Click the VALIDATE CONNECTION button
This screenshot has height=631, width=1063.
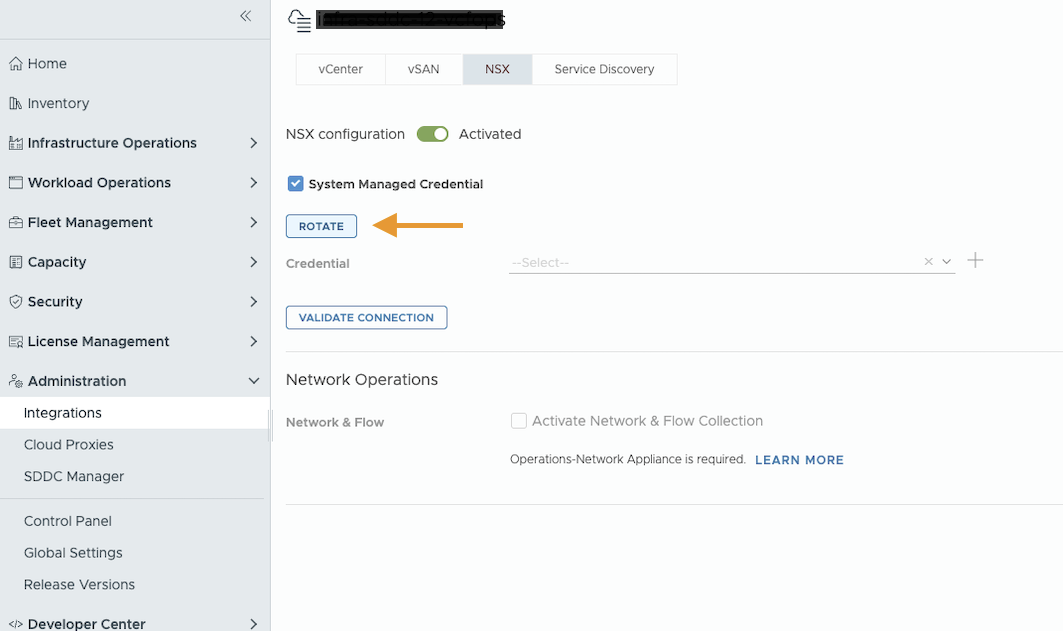pyautogui.click(x=366, y=317)
